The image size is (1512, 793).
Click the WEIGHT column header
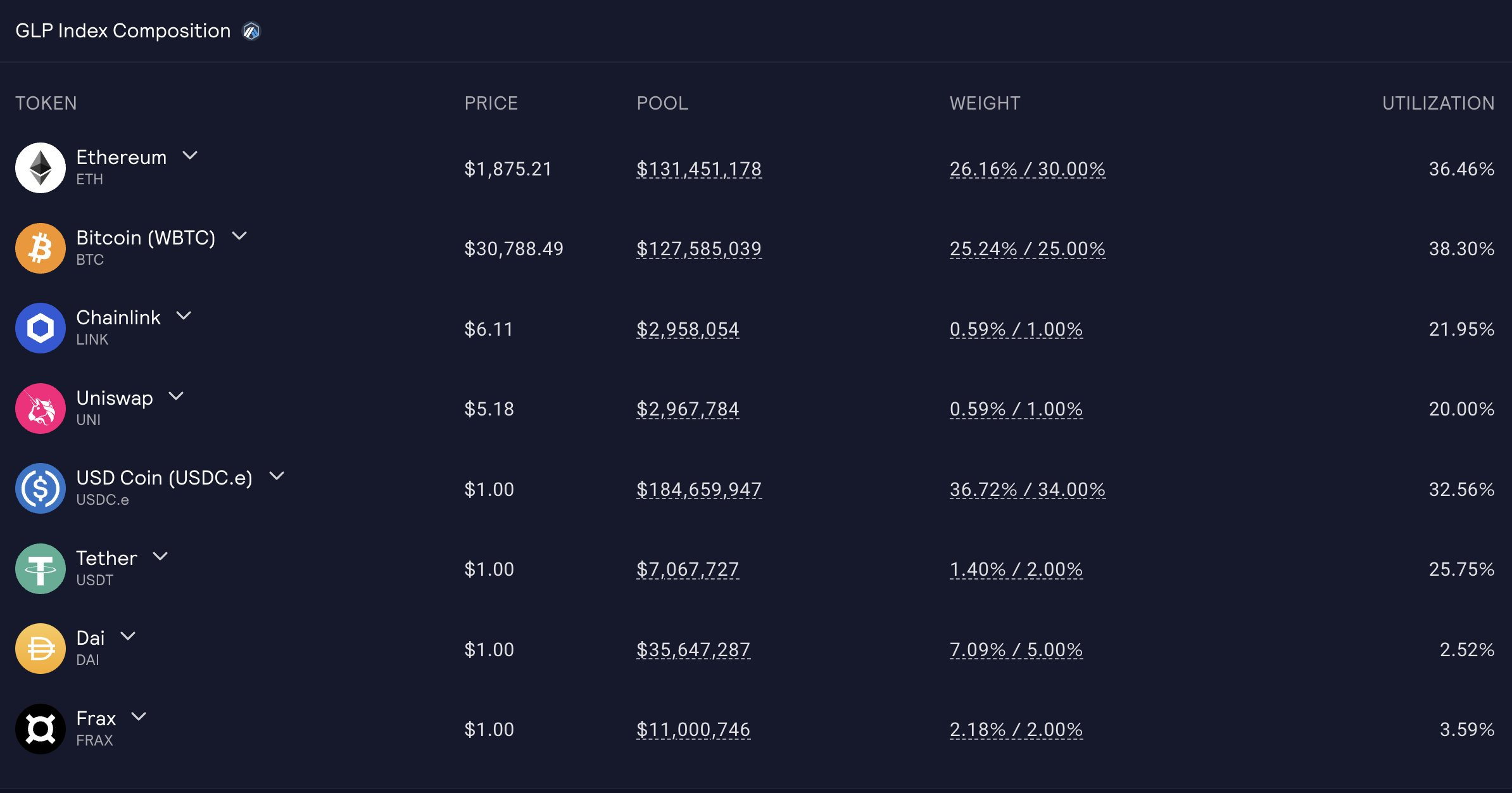click(985, 103)
